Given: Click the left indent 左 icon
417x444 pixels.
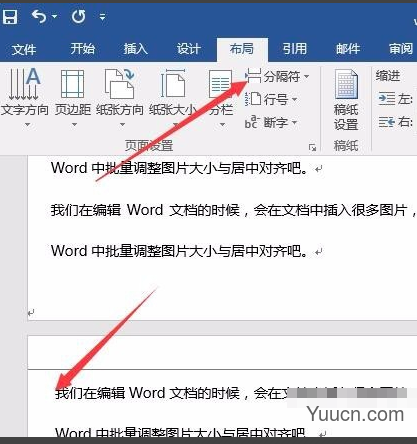Looking at the screenshot, I should click(x=387, y=99).
